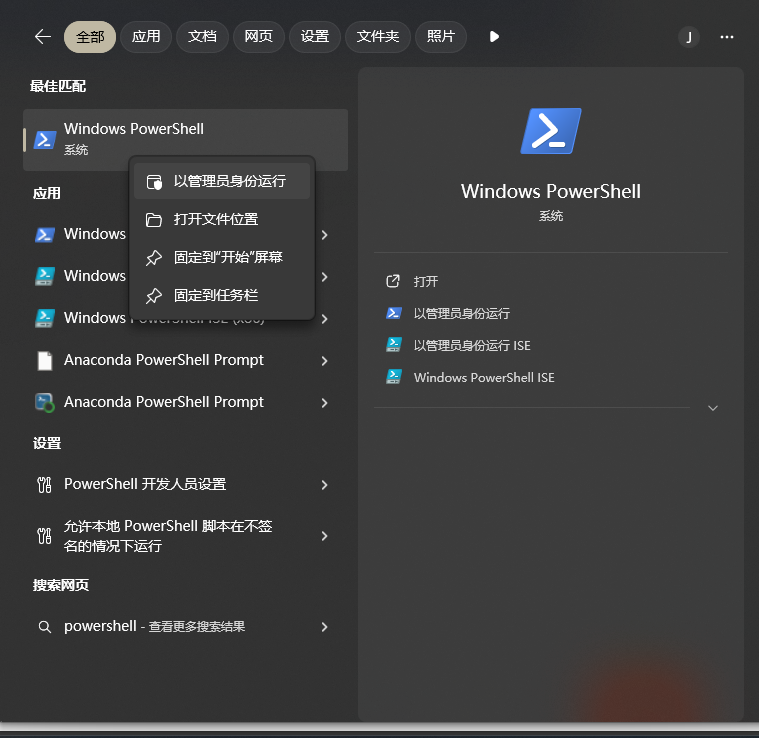The width and height of the screenshot is (759, 738).
Task: Switch to the 文件夹 filter tab
Action: click(378, 37)
